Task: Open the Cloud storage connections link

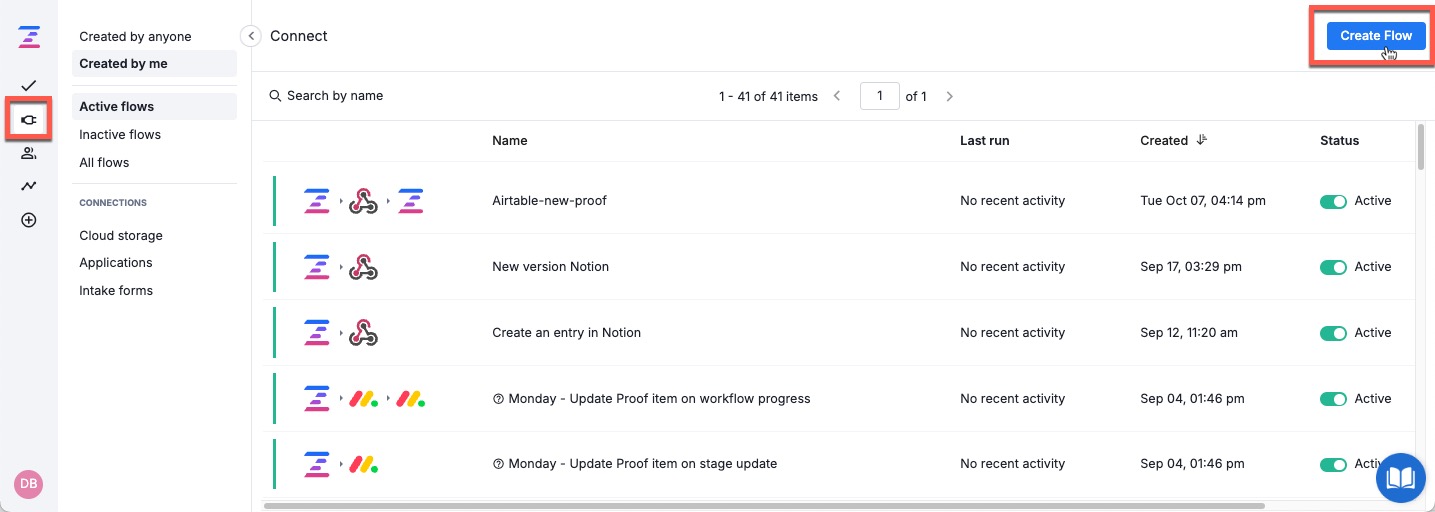Action: point(121,236)
